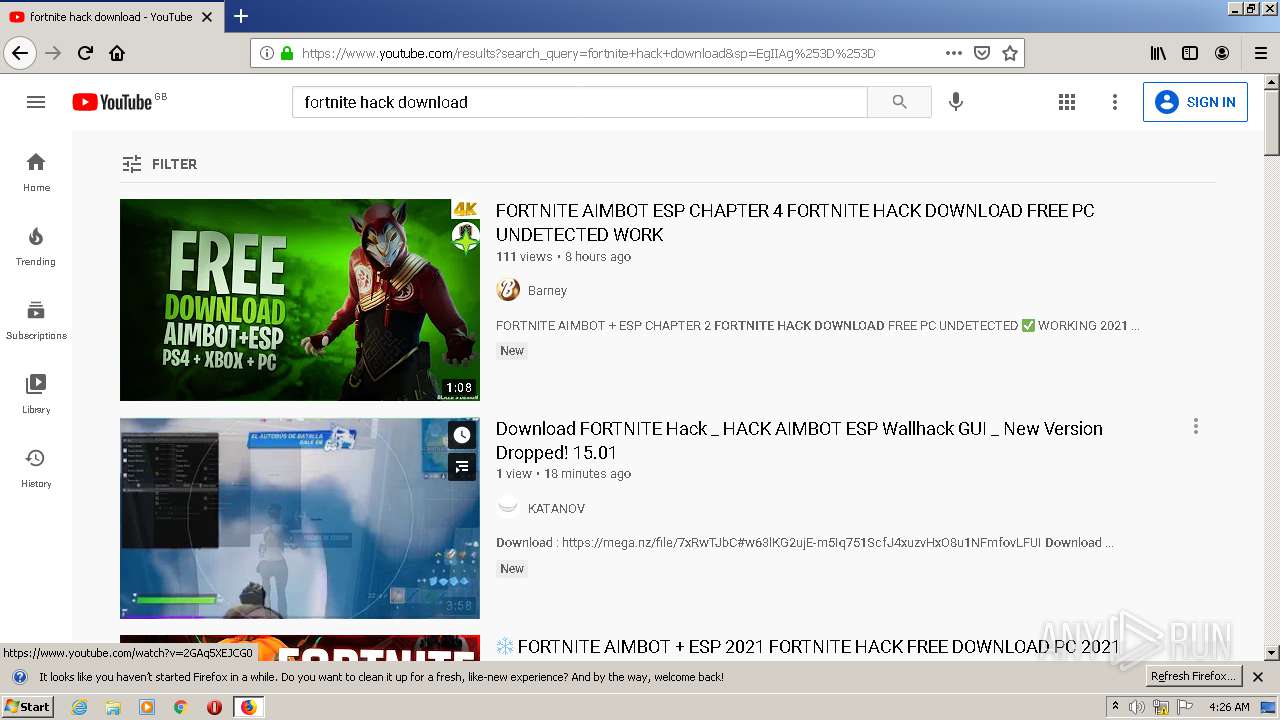Go back with the browser Back arrow
The image size is (1280, 720).
(x=20, y=53)
